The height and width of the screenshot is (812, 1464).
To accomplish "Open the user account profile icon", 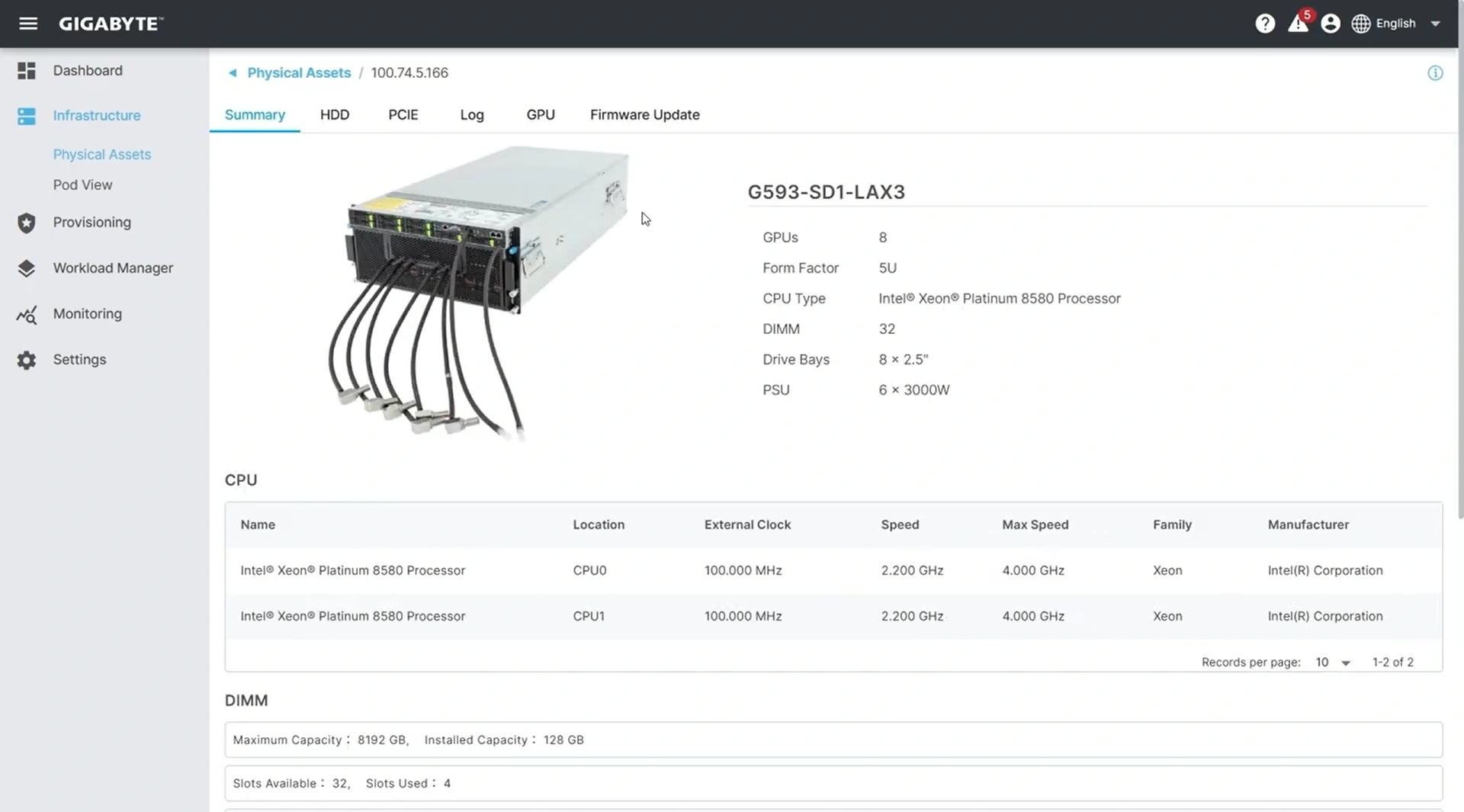I will click(x=1331, y=24).
